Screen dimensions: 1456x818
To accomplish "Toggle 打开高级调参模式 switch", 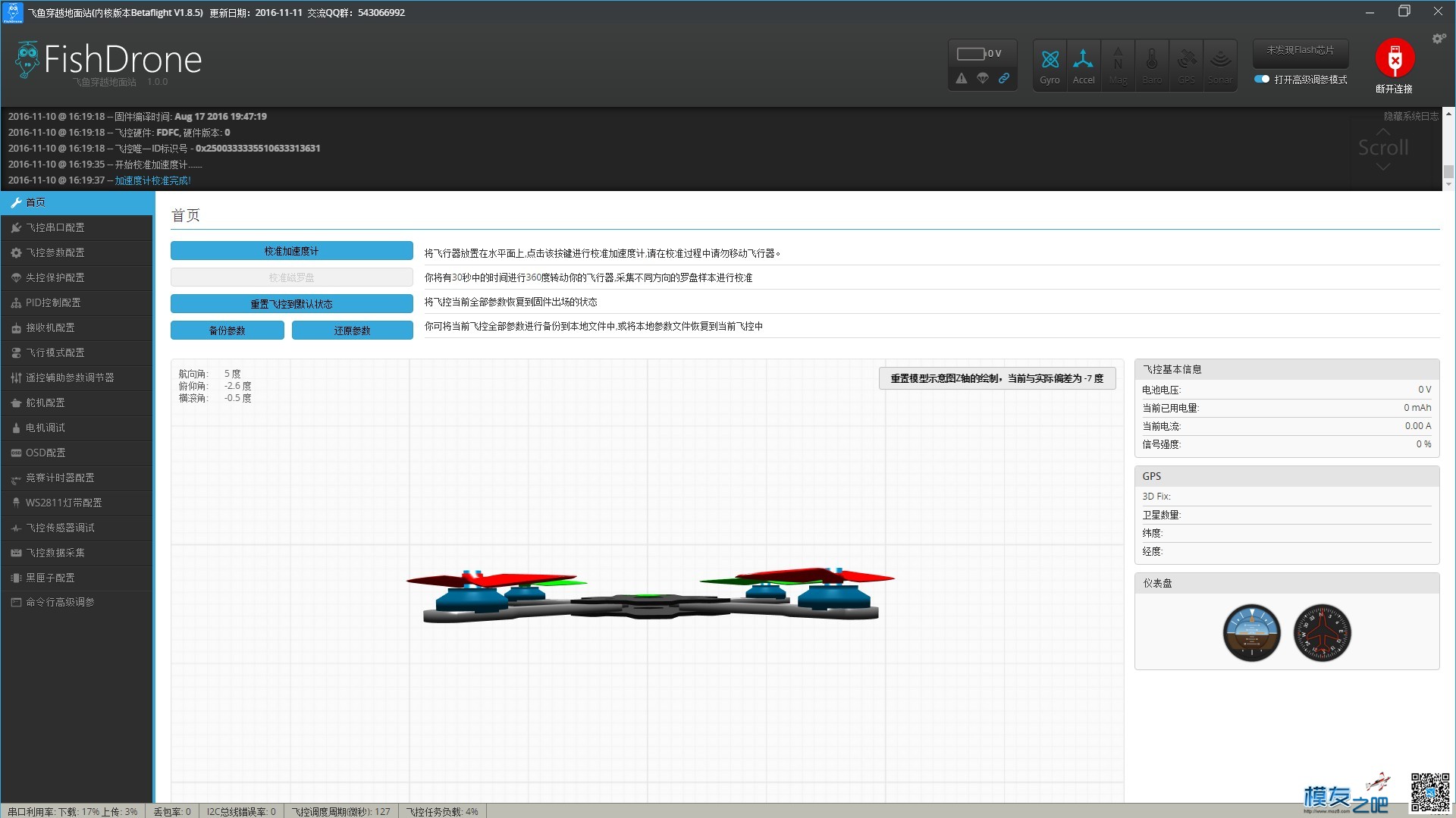I will [x=1262, y=79].
